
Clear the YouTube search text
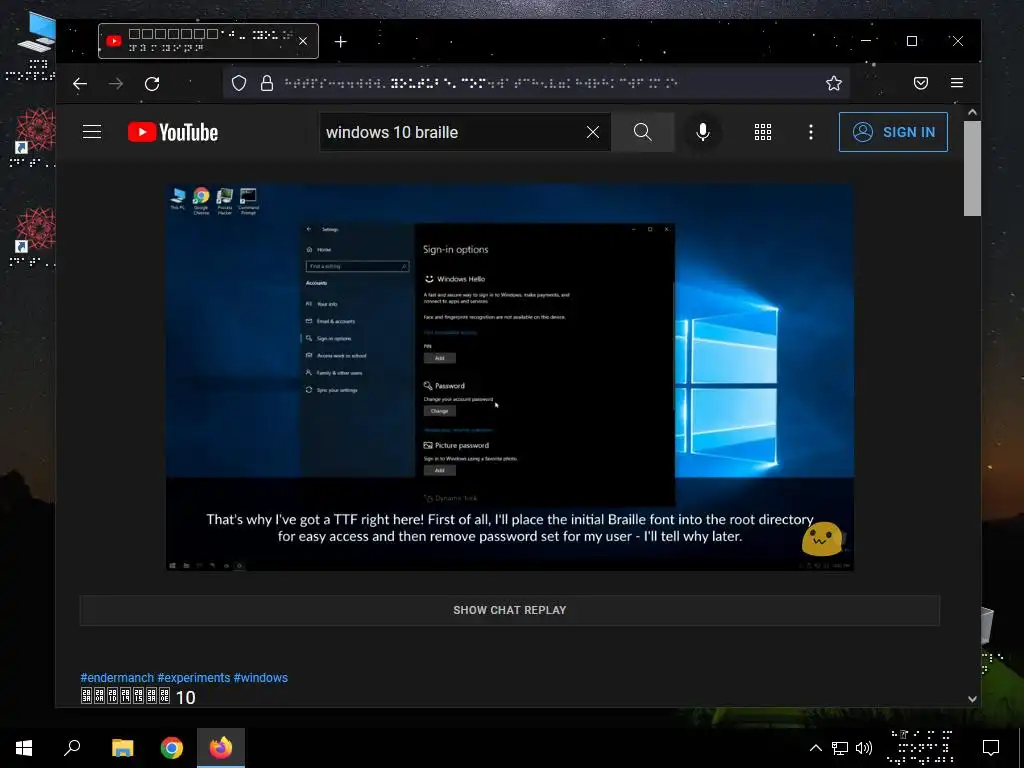(592, 133)
